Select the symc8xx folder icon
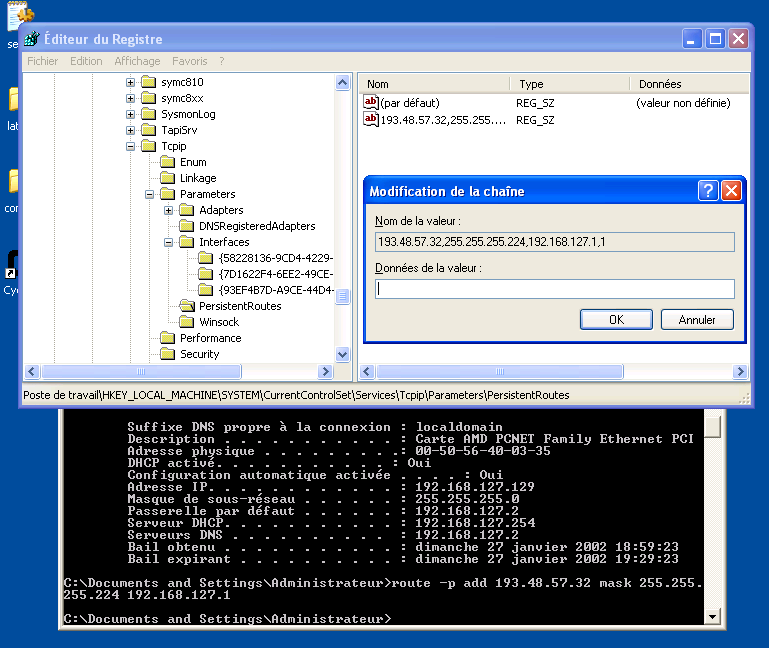The image size is (769, 648). point(148,98)
